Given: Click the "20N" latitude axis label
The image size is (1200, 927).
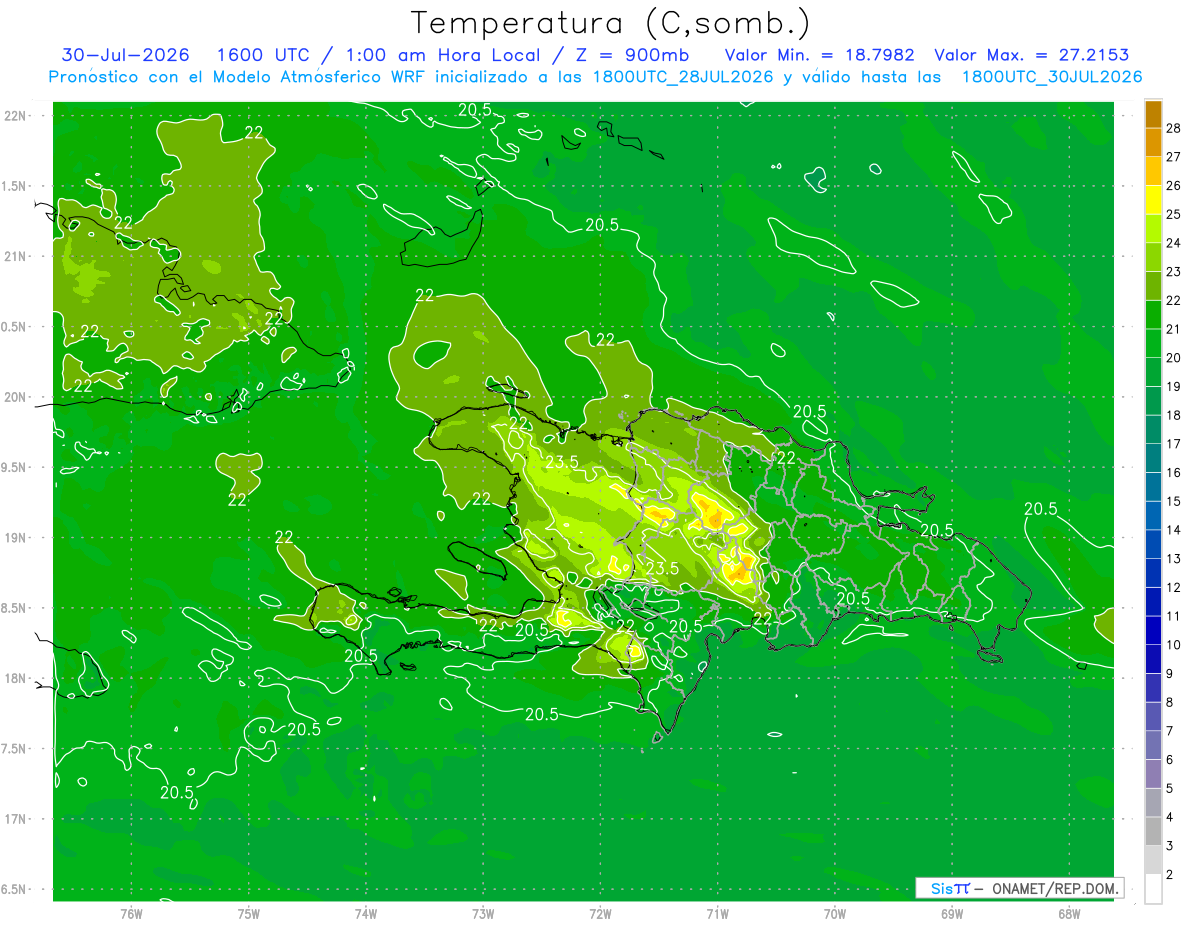Looking at the screenshot, I should tap(17, 397).
